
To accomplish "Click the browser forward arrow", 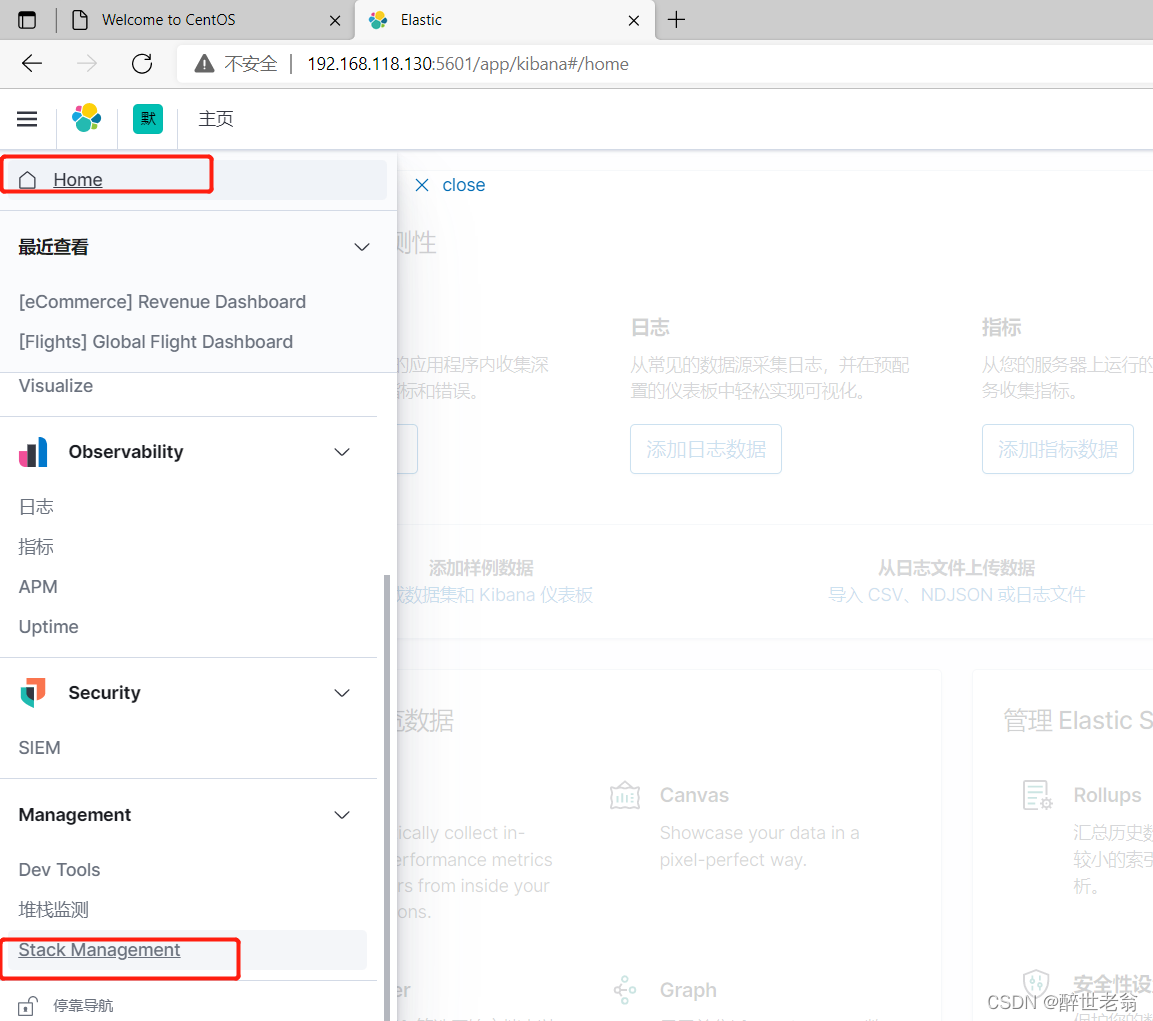I will pos(87,63).
